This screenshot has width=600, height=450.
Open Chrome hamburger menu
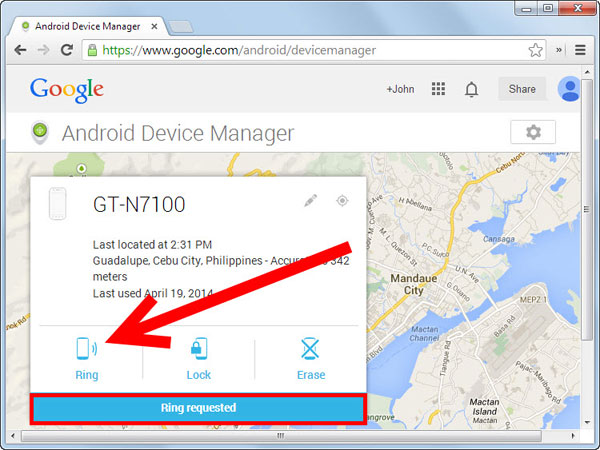click(580, 50)
